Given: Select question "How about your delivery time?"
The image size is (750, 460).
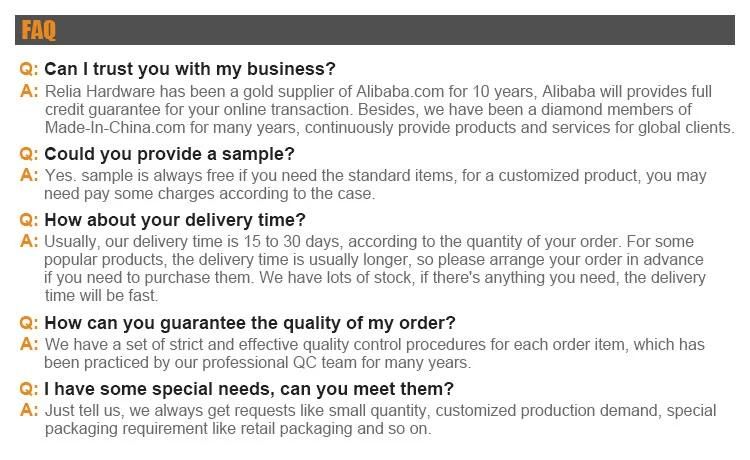Looking at the screenshot, I should (x=175, y=220).
